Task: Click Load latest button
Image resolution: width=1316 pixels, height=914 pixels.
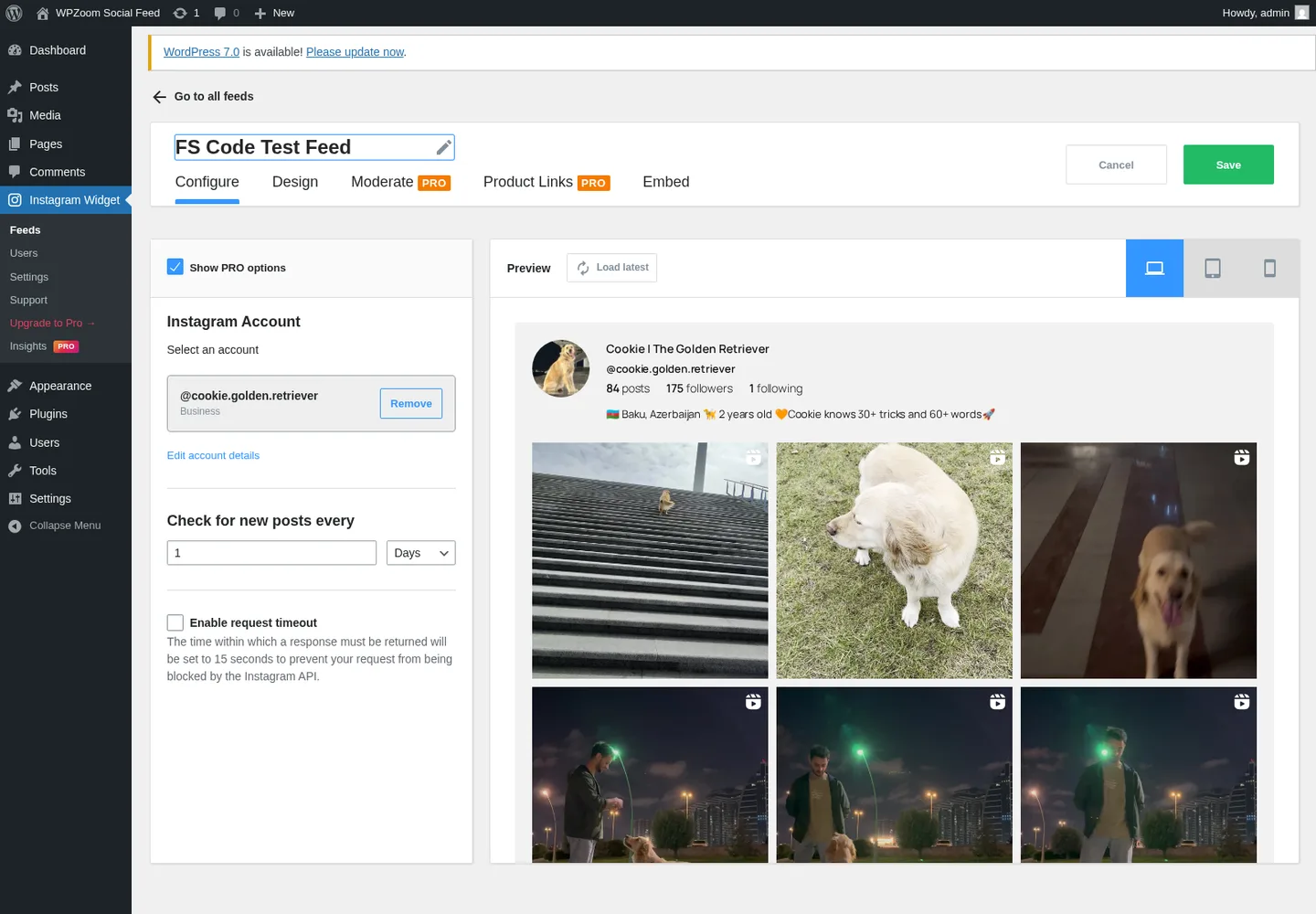Action: 611,268
